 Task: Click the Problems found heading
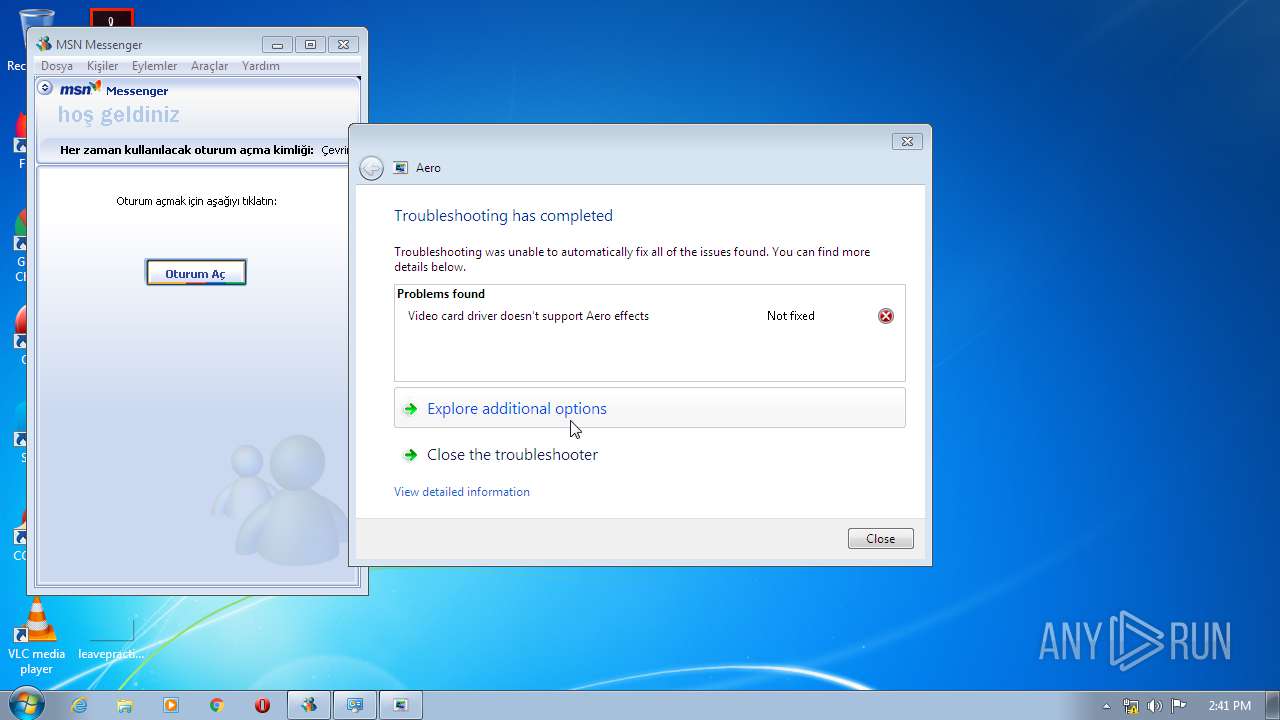(x=441, y=294)
